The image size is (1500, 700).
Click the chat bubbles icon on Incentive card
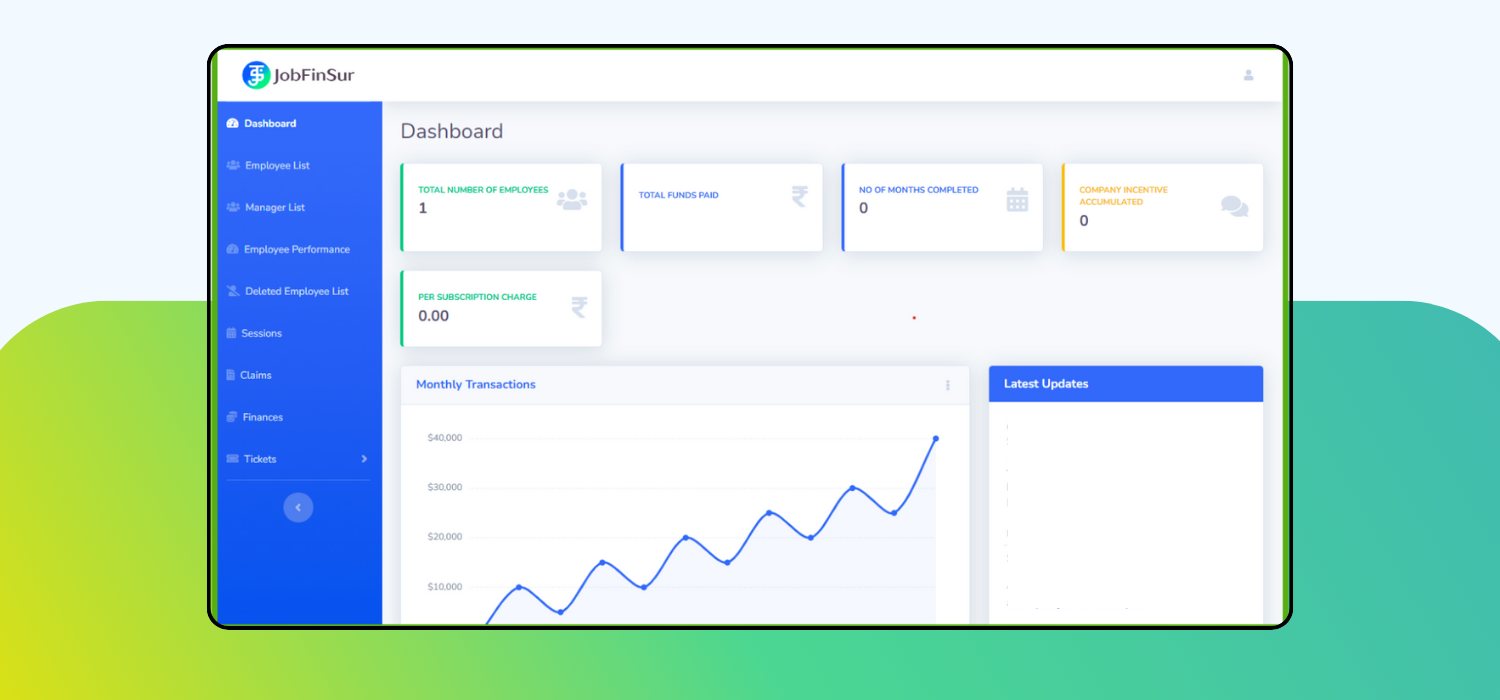[x=1234, y=206]
